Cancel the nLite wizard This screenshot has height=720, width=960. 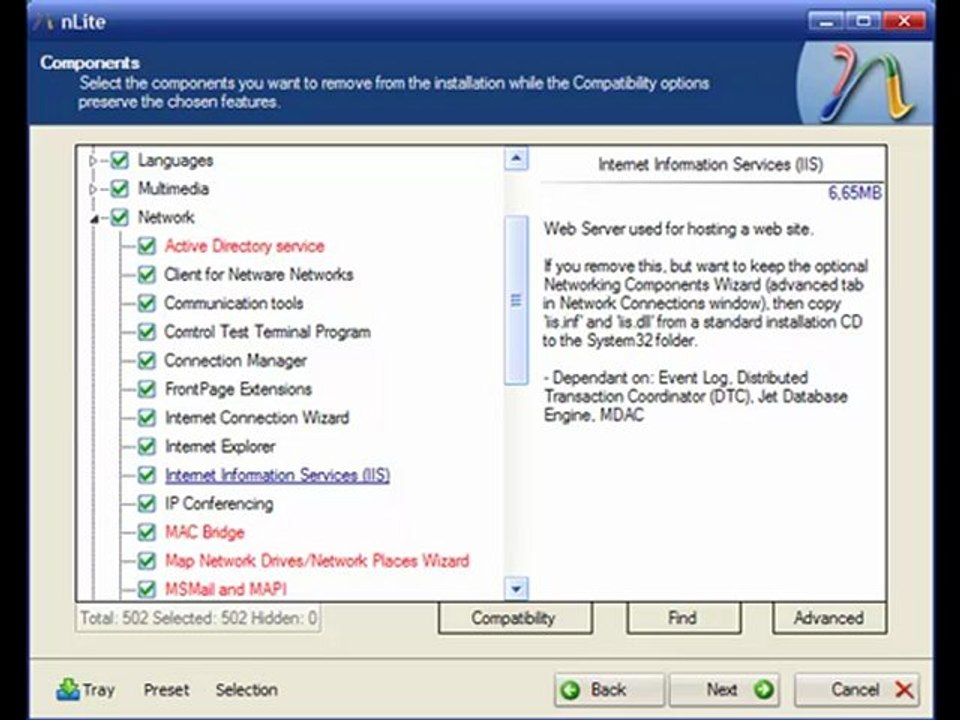coord(857,690)
